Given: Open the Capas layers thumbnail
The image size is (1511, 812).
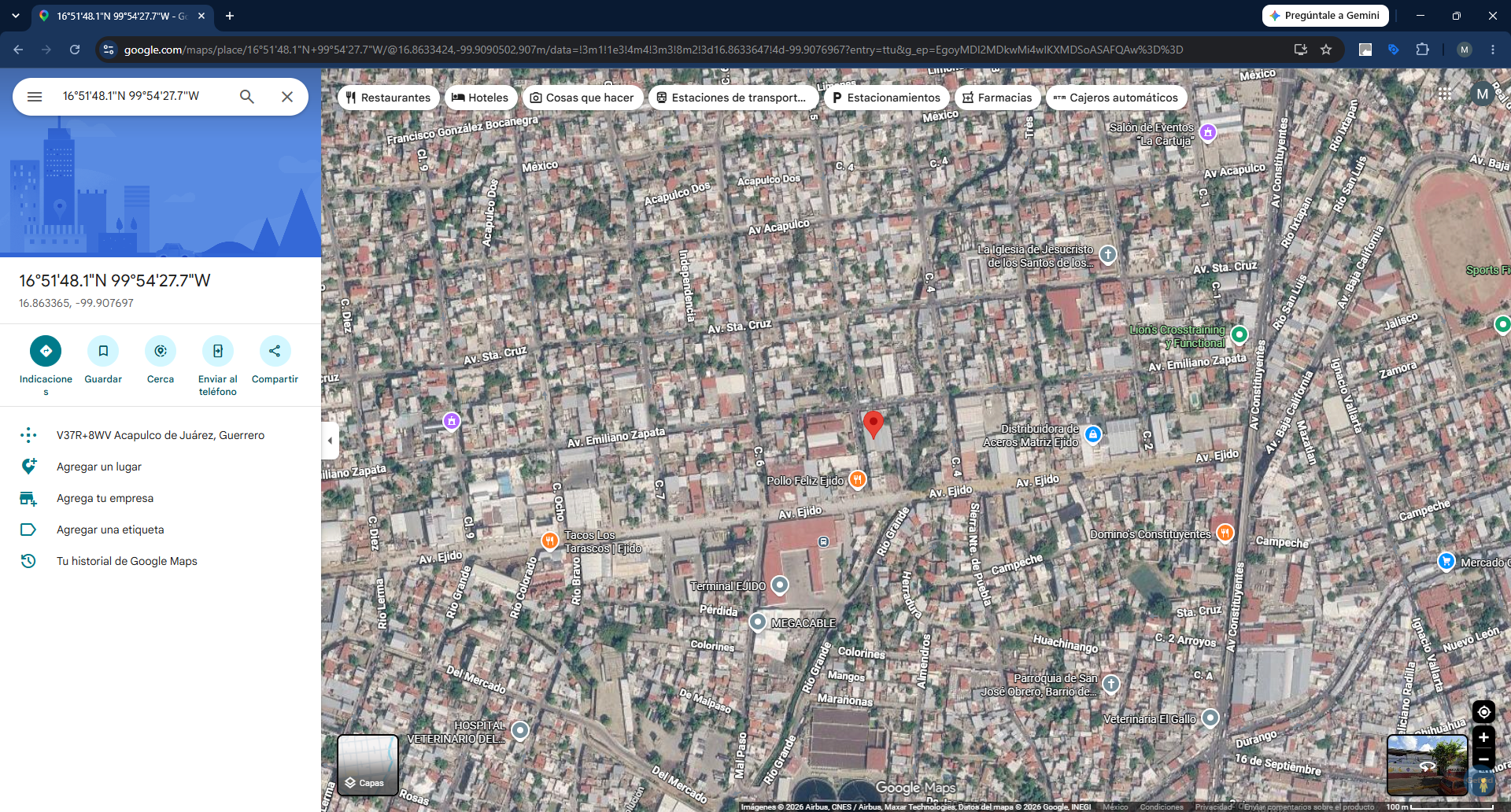Looking at the screenshot, I should coord(368,765).
